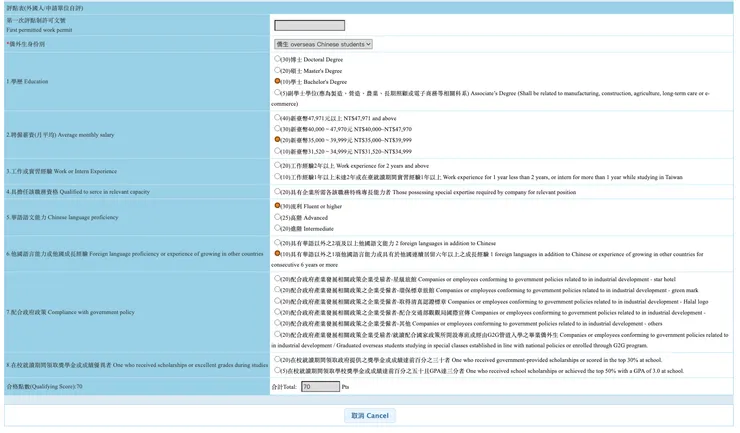740x433 pixels.
Task: Select Advanced Chinese proficiency
Action: click(277, 217)
